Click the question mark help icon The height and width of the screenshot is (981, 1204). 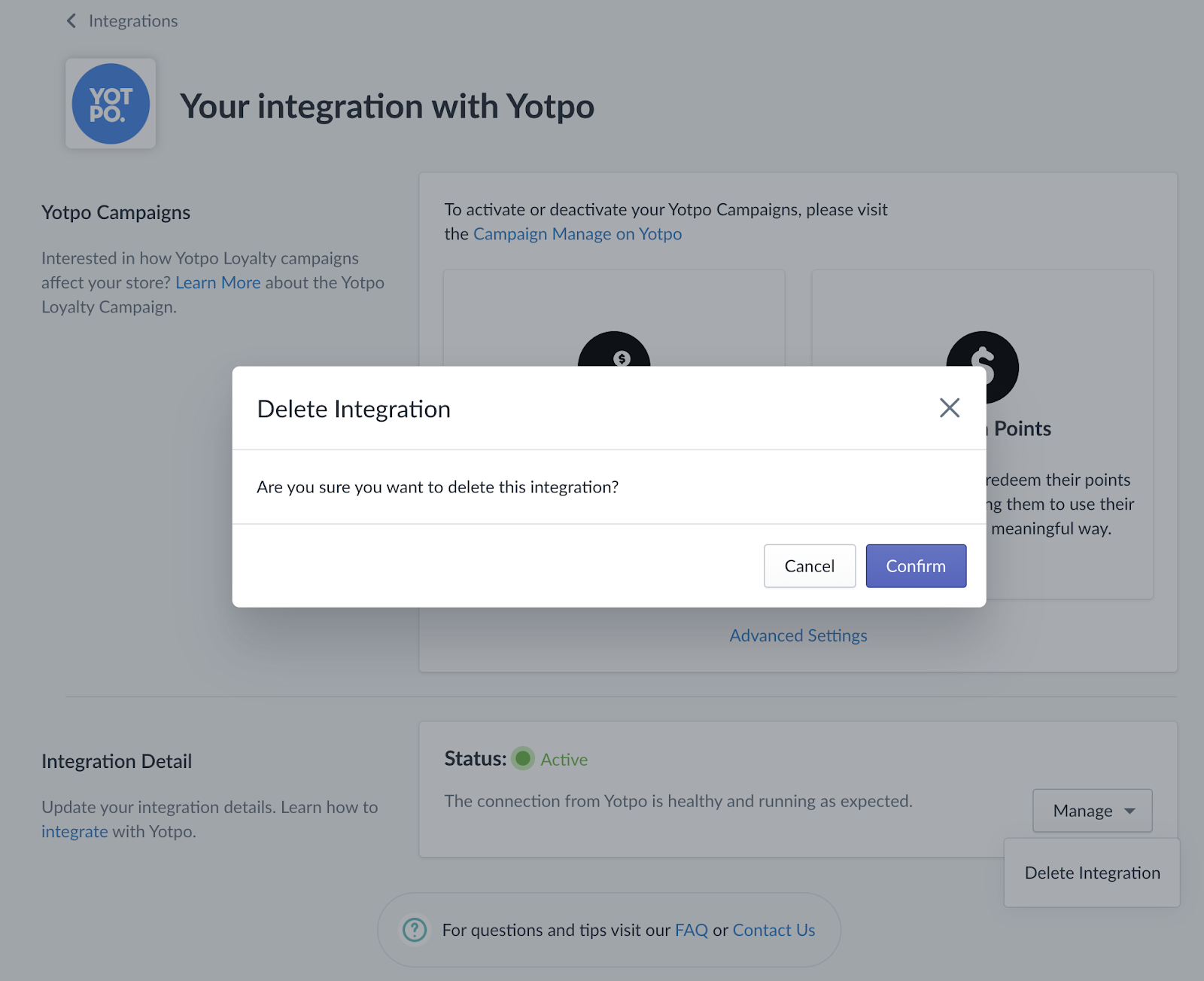415,930
